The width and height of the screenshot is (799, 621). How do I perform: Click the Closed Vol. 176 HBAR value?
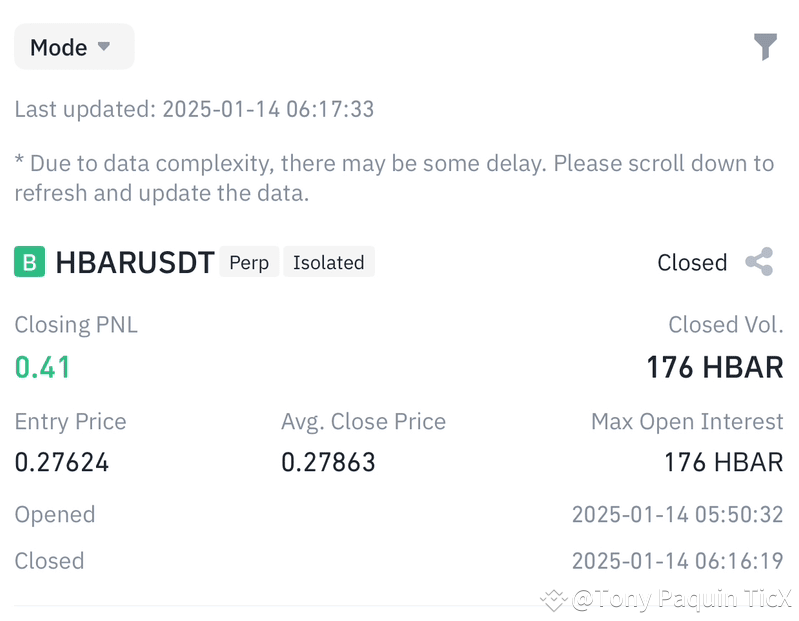714,367
